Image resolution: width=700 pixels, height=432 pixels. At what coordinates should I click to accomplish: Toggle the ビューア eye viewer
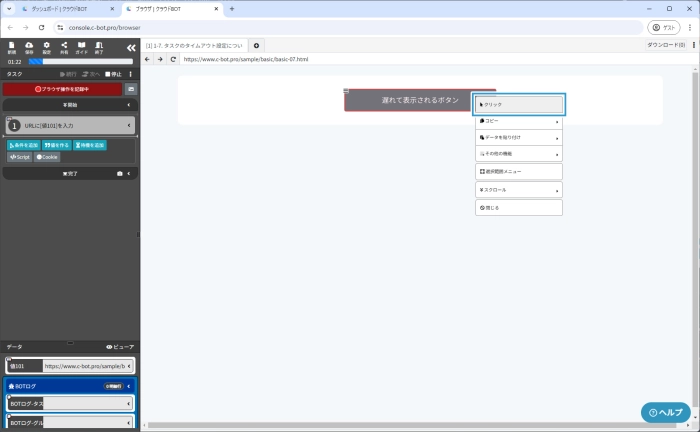point(120,346)
